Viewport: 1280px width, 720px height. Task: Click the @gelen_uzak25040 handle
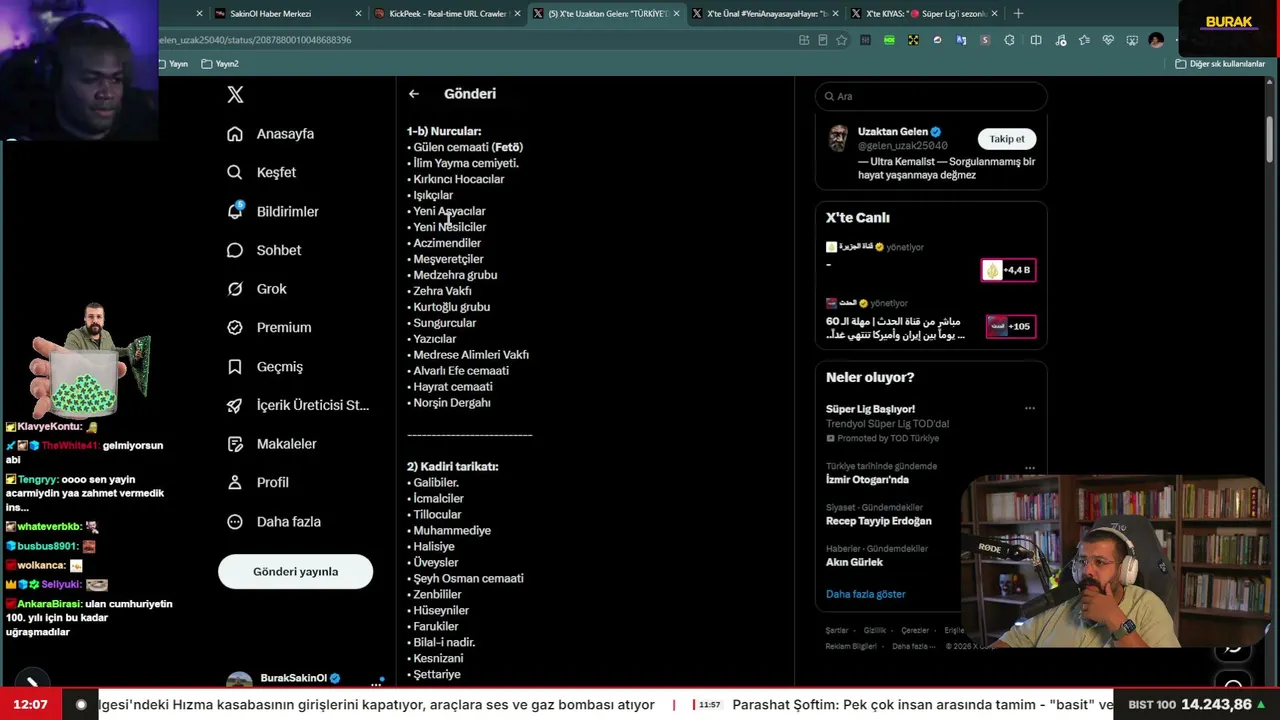[x=902, y=146]
